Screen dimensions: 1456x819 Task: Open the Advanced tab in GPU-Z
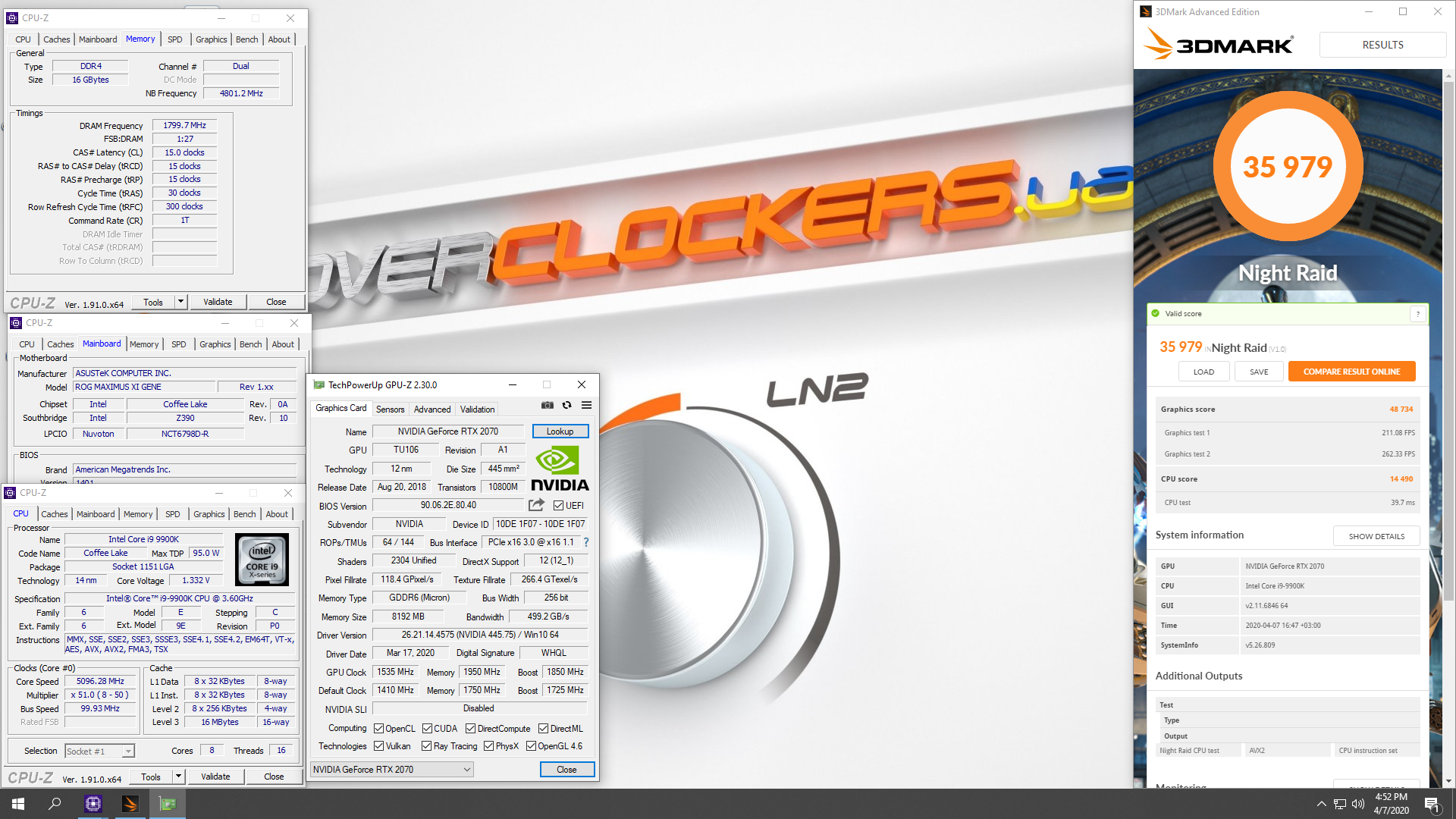(432, 409)
